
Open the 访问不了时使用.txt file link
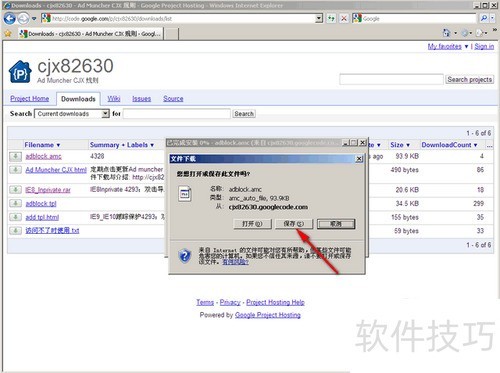point(52,231)
